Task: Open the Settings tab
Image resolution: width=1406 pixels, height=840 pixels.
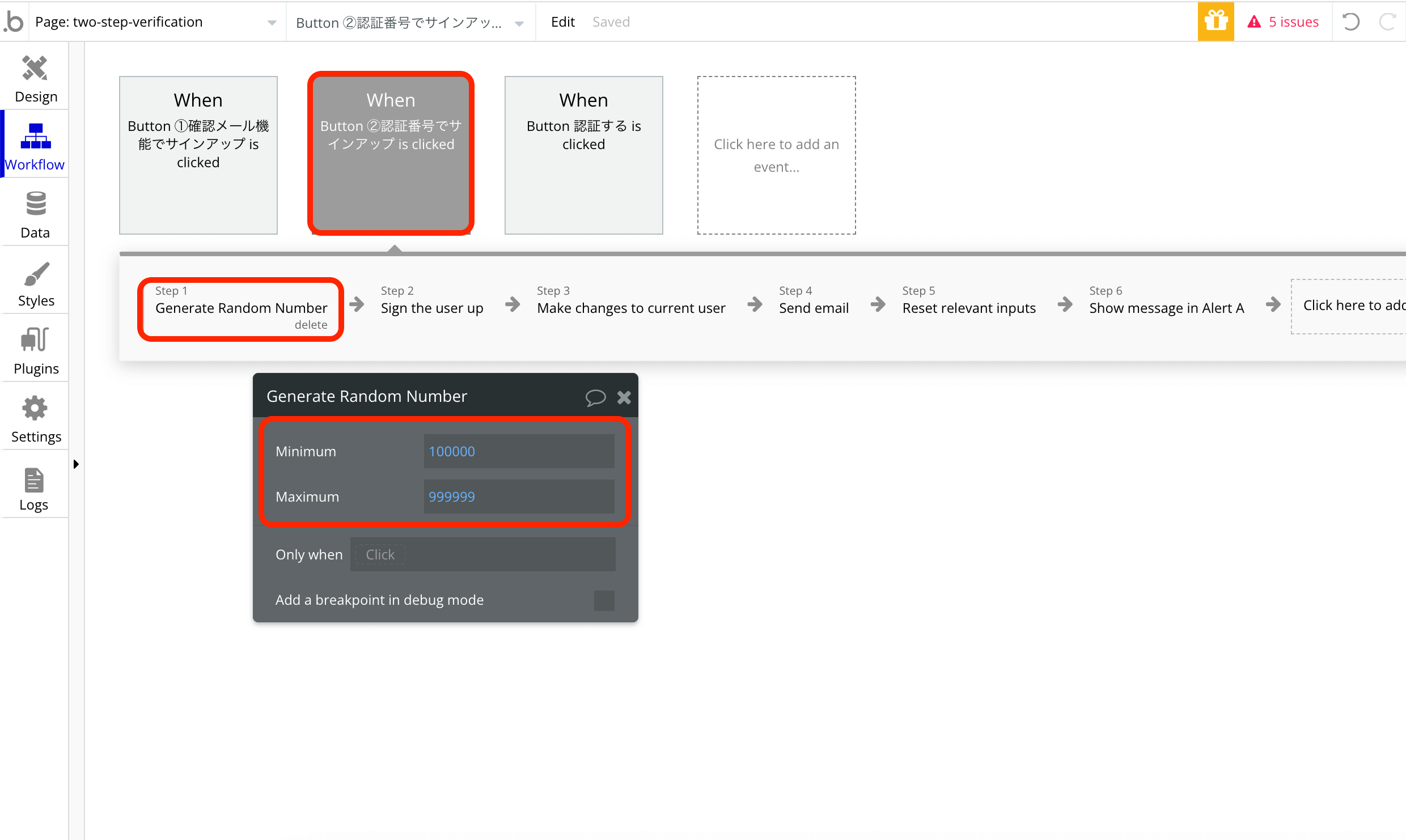Action: point(35,418)
